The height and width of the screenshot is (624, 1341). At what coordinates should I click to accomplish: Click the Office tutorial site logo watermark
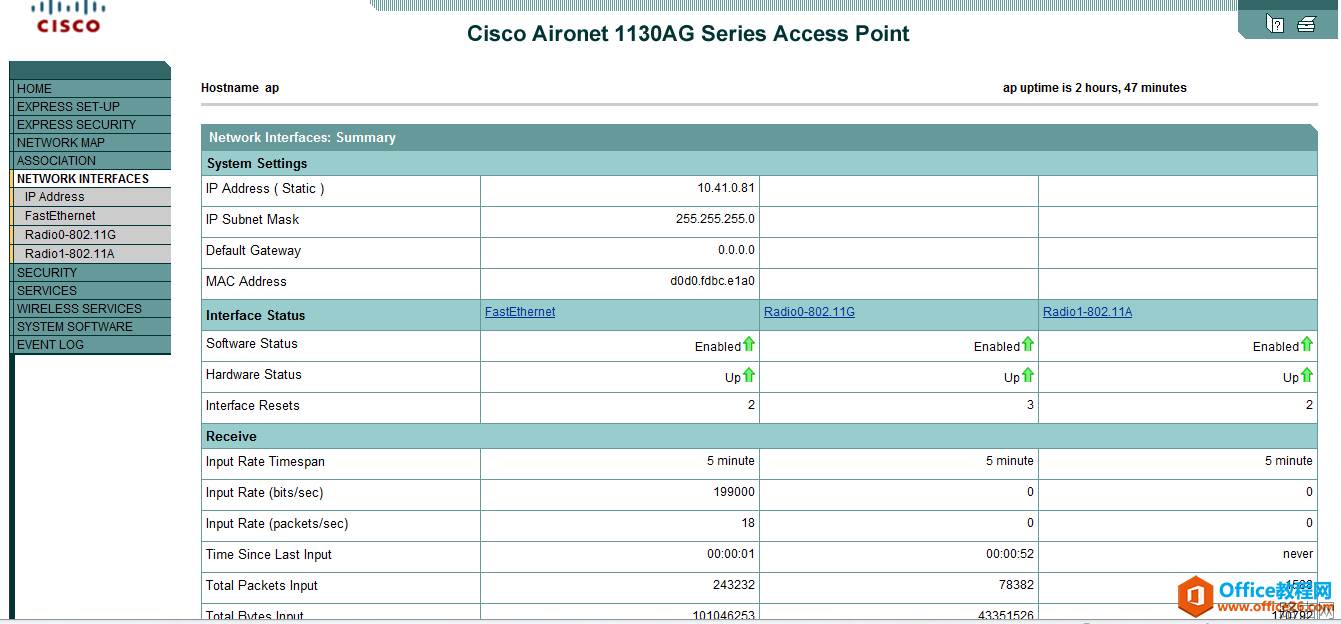(x=1256, y=597)
